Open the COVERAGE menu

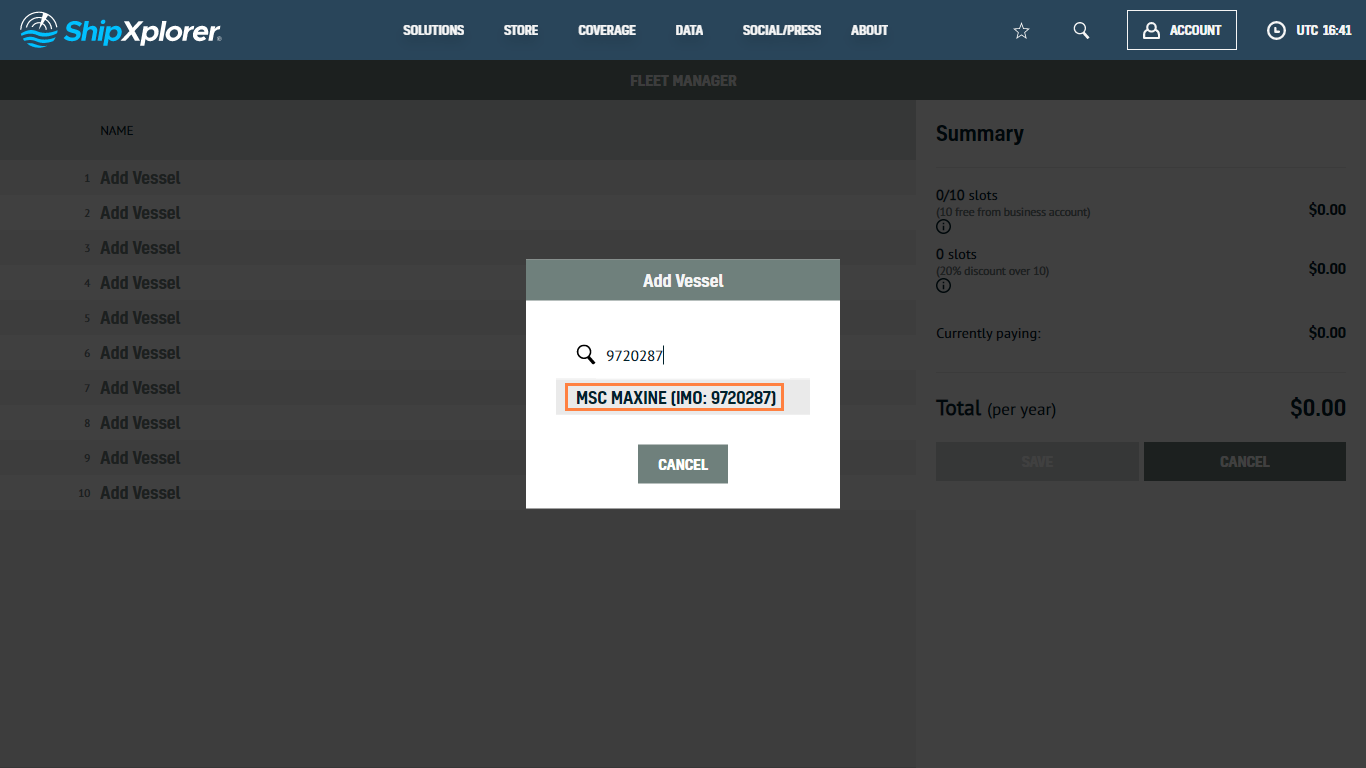pyautogui.click(x=607, y=30)
